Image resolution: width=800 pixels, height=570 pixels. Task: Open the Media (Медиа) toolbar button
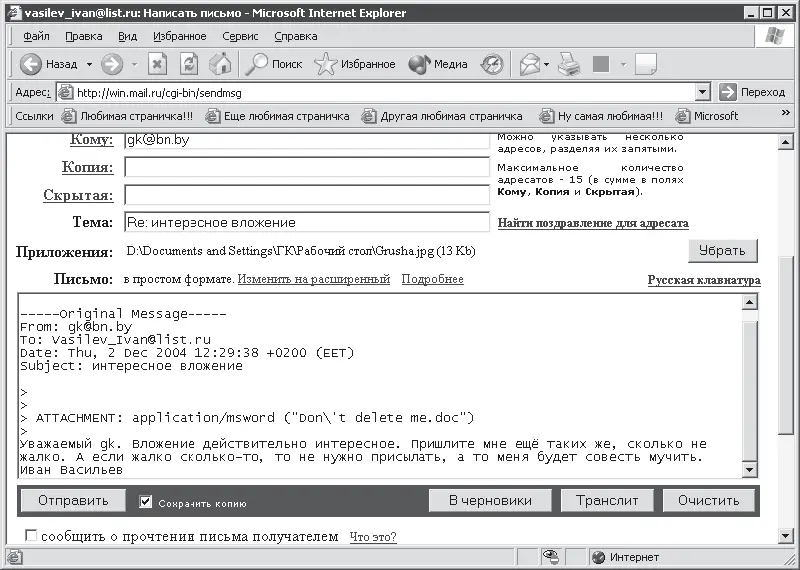point(438,64)
